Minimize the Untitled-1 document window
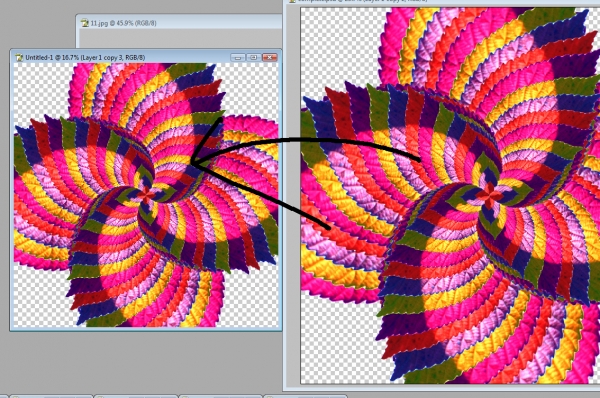The height and width of the screenshot is (398, 600). tap(238, 57)
